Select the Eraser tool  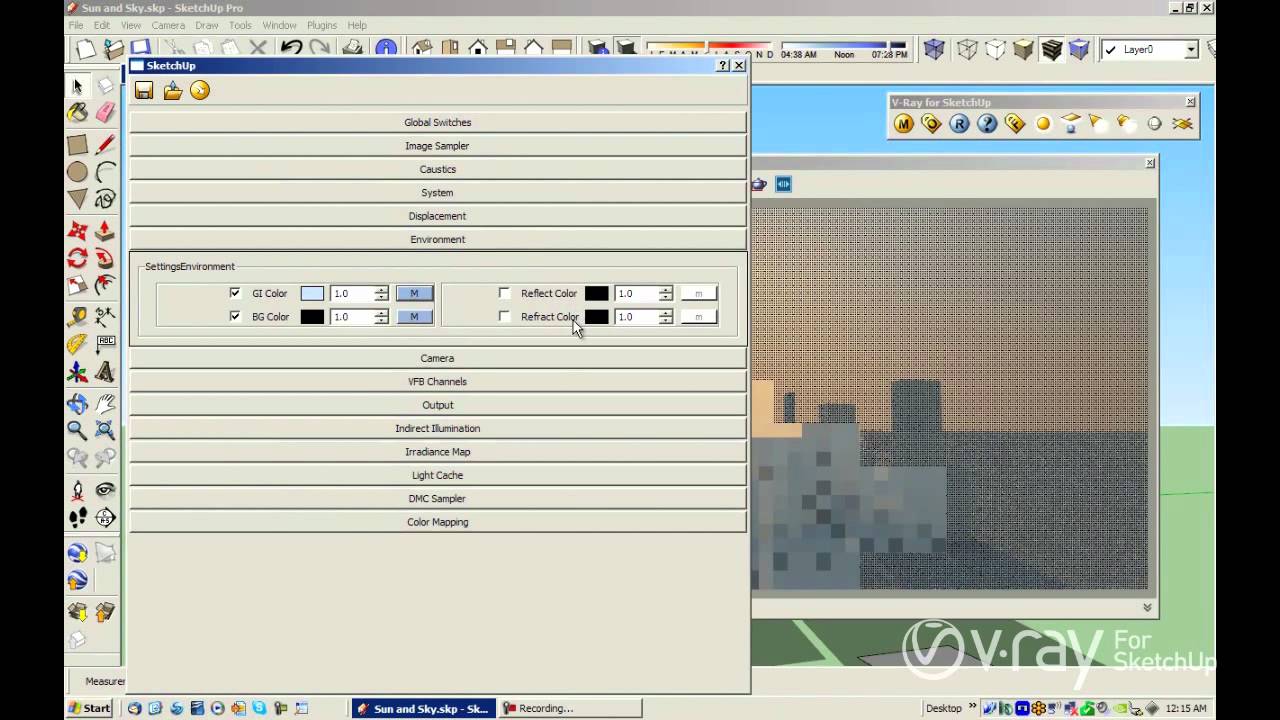[x=105, y=113]
